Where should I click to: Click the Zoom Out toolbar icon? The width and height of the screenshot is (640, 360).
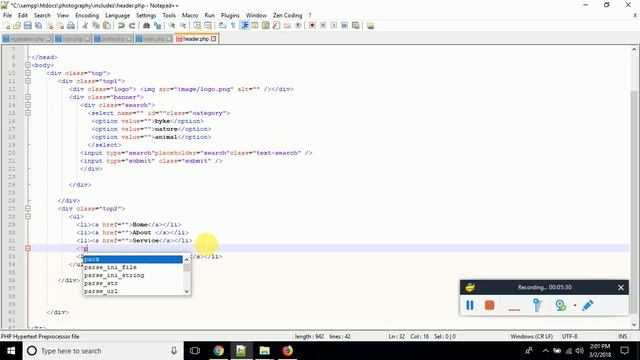[183, 25]
